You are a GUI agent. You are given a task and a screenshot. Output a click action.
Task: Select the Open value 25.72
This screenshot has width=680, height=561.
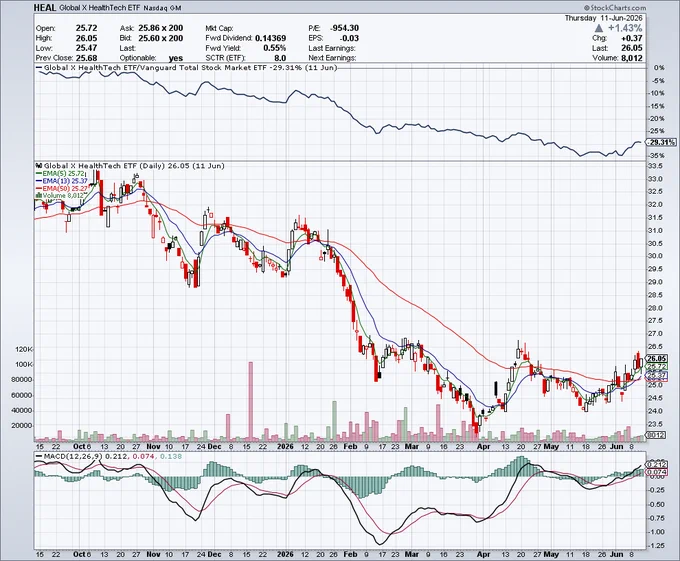(86, 28)
